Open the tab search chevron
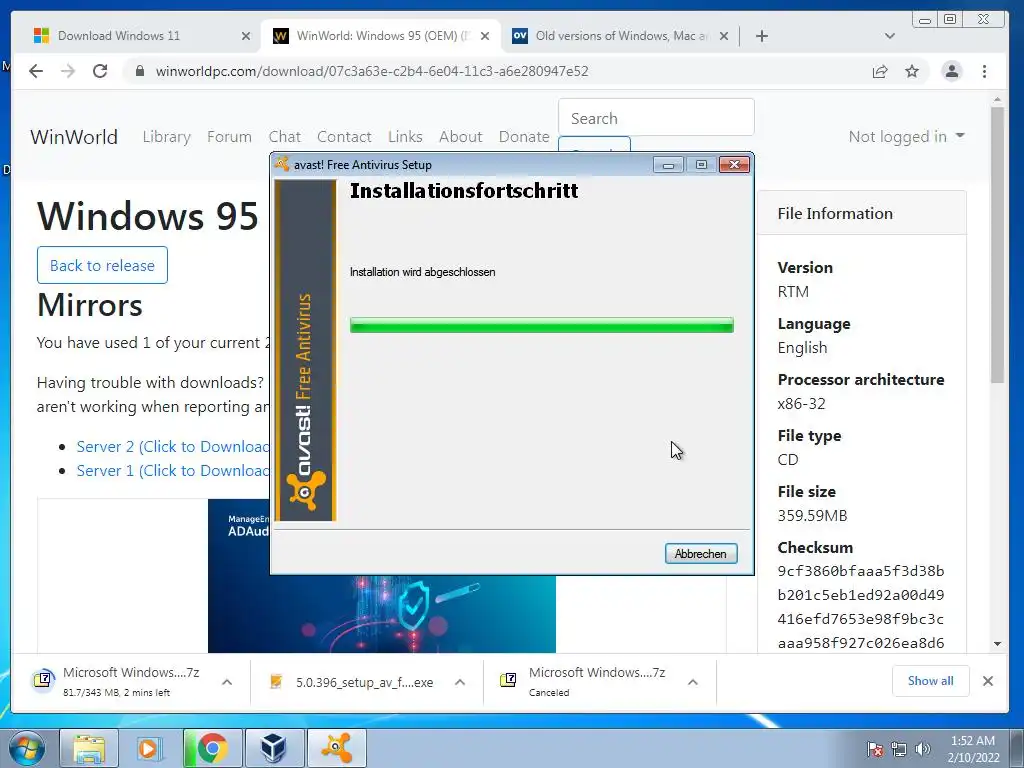 click(x=889, y=36)
